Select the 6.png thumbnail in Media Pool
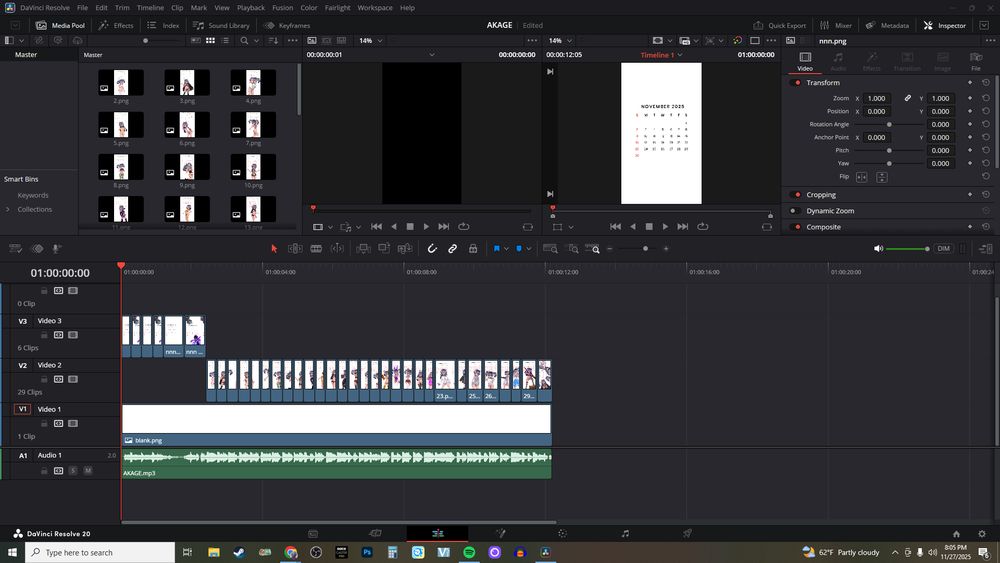Screen dimensions: 1000x563 (186, 125)
